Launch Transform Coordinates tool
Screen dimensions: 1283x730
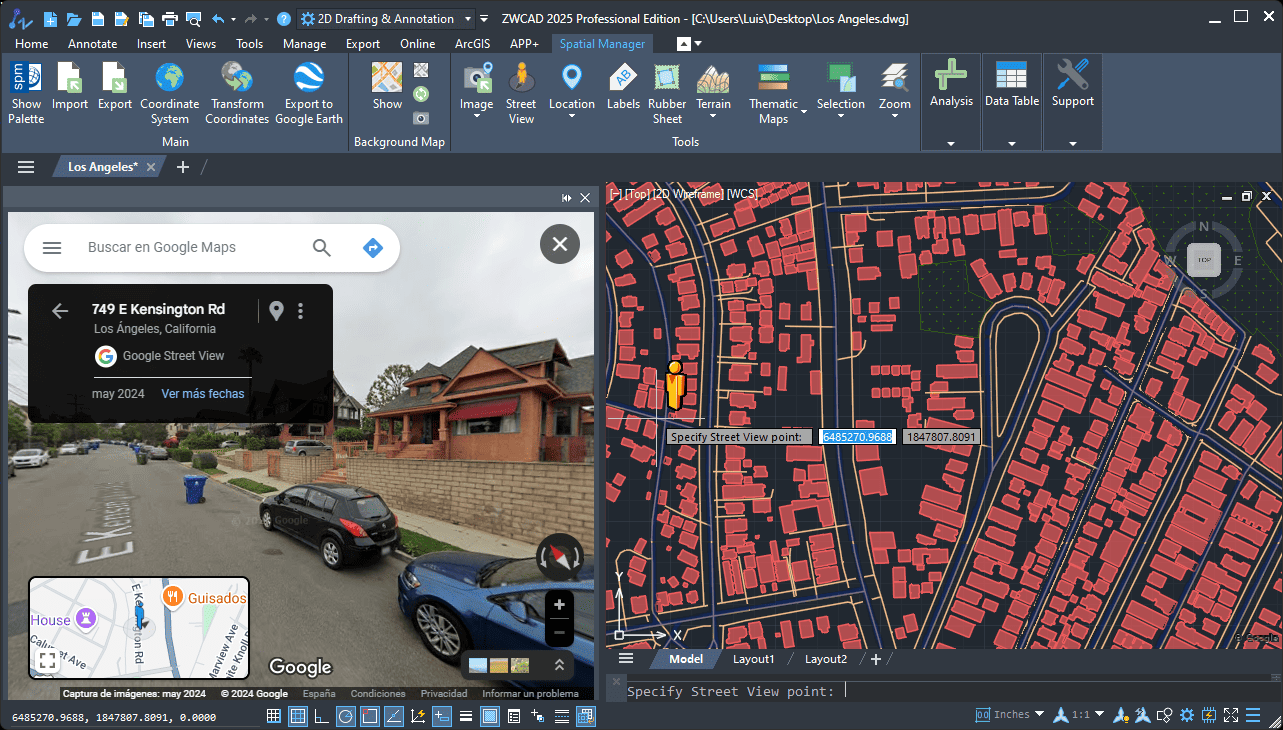237,93
